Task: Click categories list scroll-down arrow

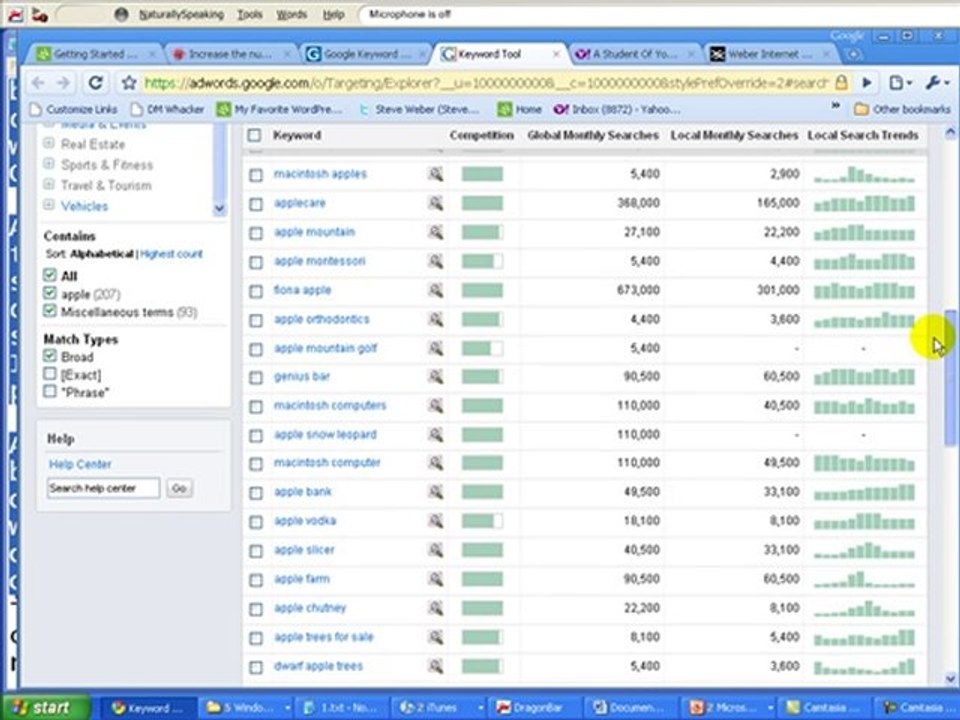Action: (219, 209)
